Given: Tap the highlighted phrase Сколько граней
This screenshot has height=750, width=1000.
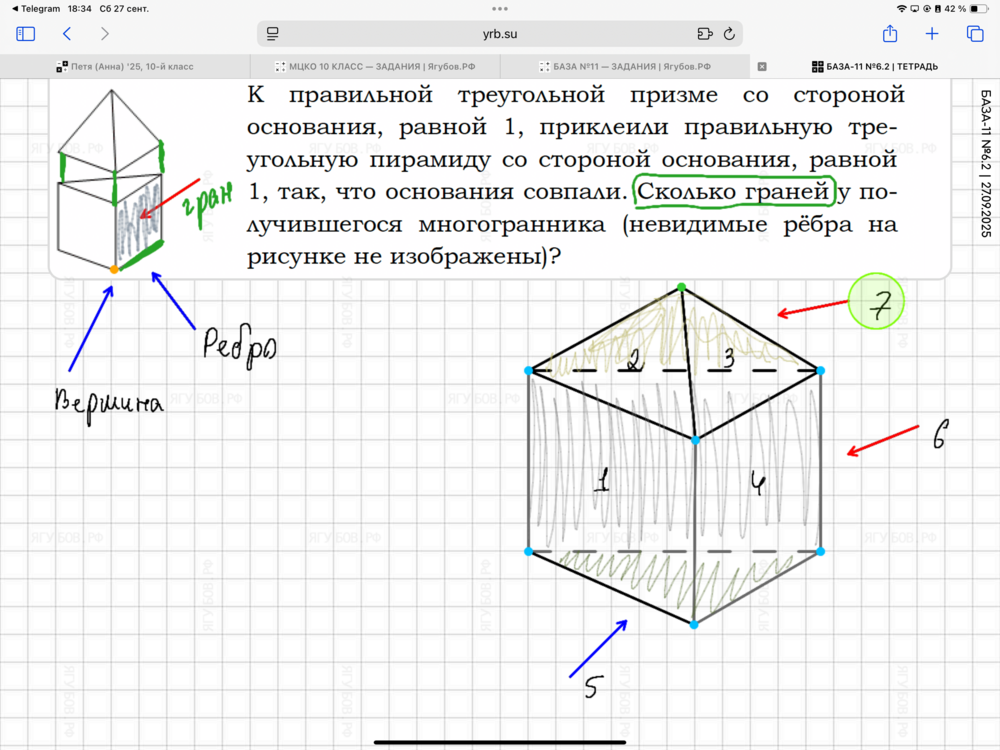Looking at the screenshot, I should click(x=734, y=190).
